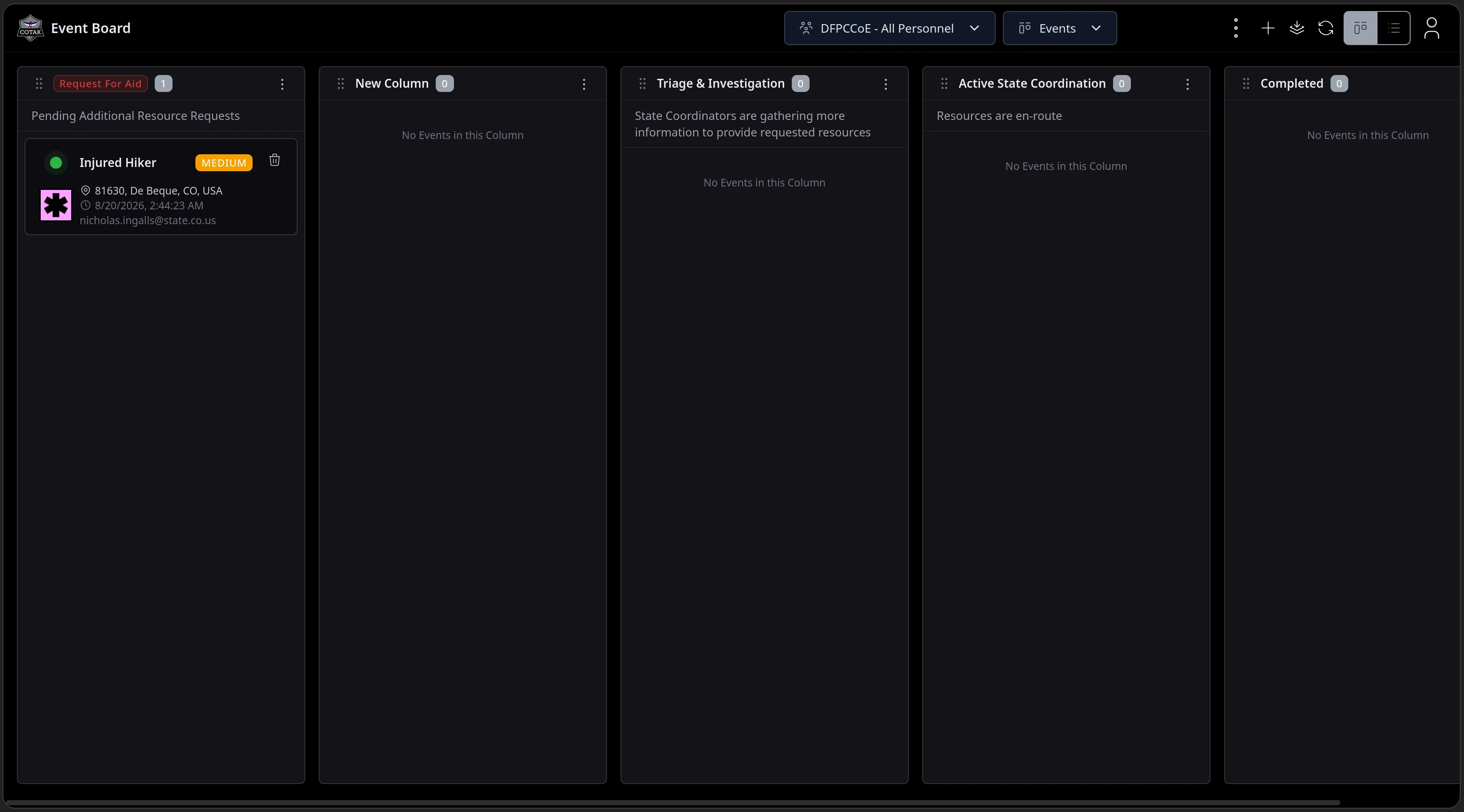Delete the Injured Hiker event with trash icon
This screenshot has width=1464, height=812.
[275, 160]
